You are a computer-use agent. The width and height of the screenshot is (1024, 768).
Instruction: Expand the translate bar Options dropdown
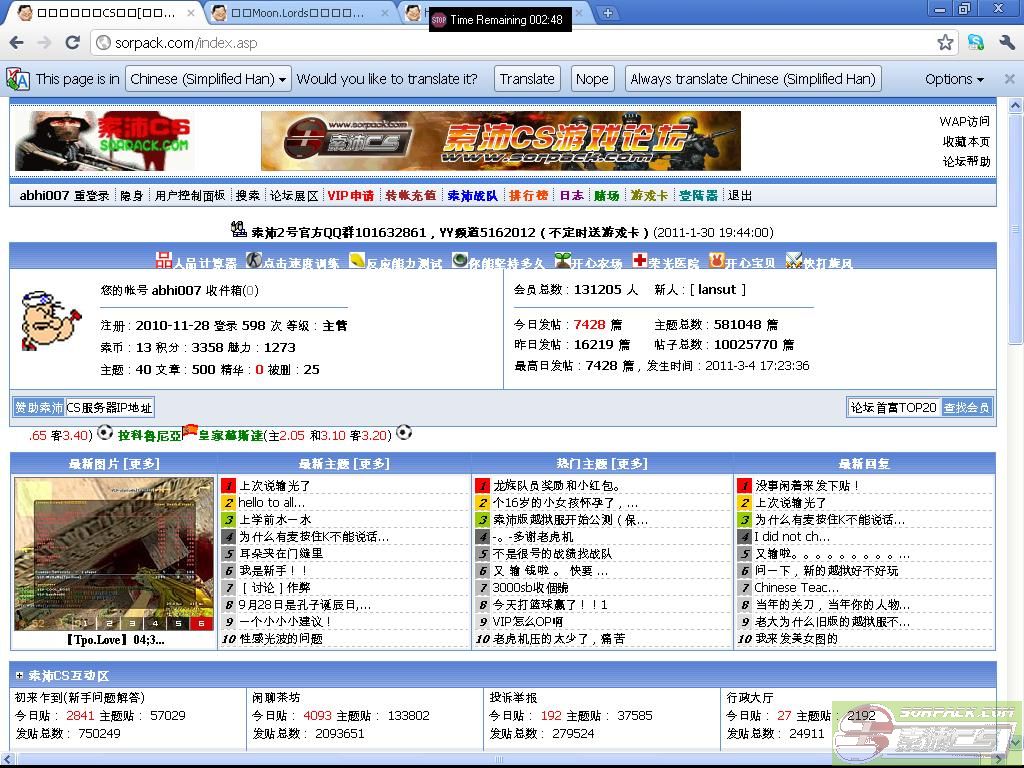[954, 79]
